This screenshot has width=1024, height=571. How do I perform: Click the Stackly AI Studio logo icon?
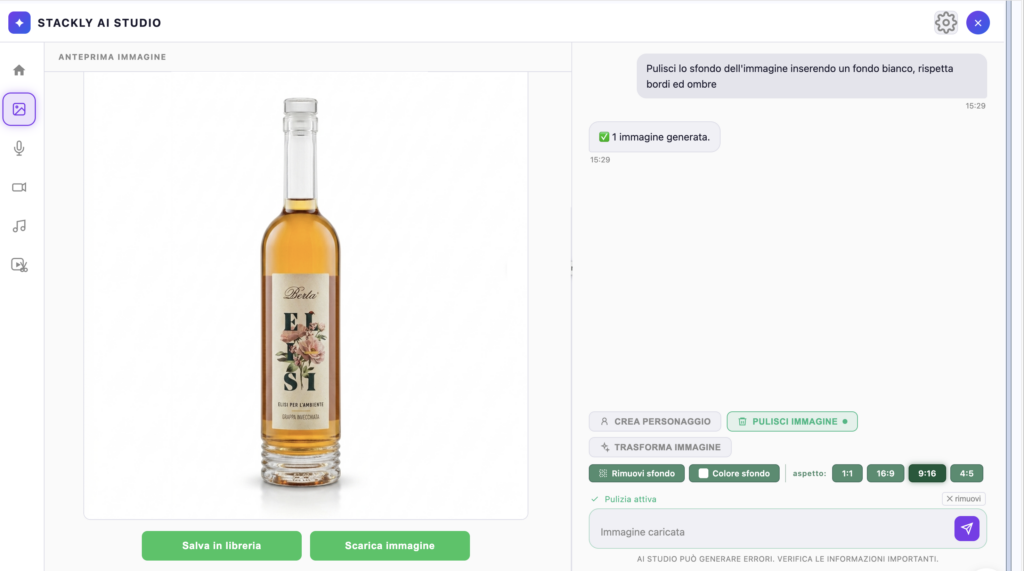click(x=19, y=23)
